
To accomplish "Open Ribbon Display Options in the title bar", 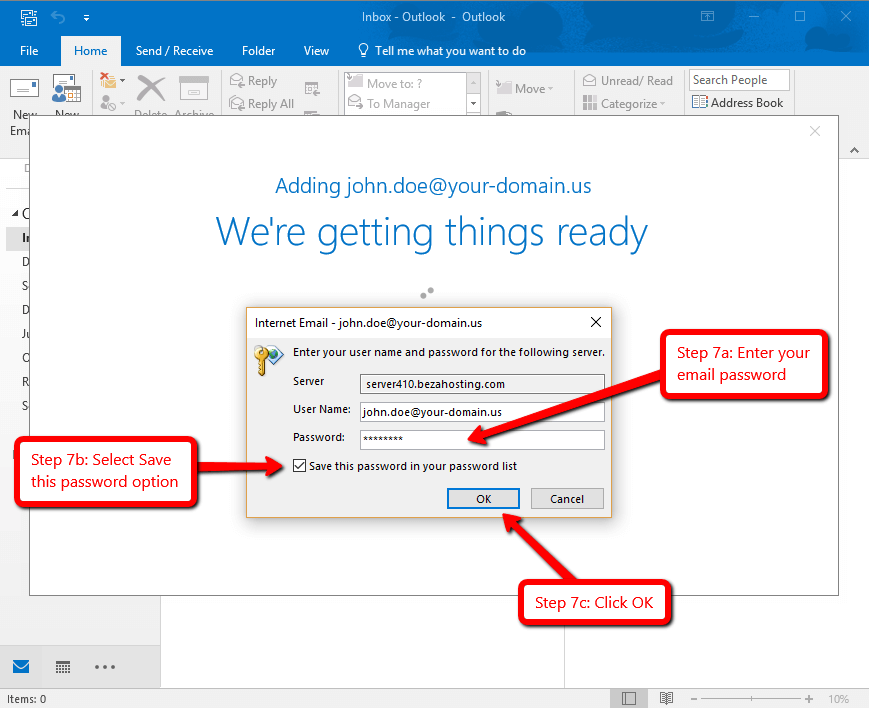I will [708, 17].
